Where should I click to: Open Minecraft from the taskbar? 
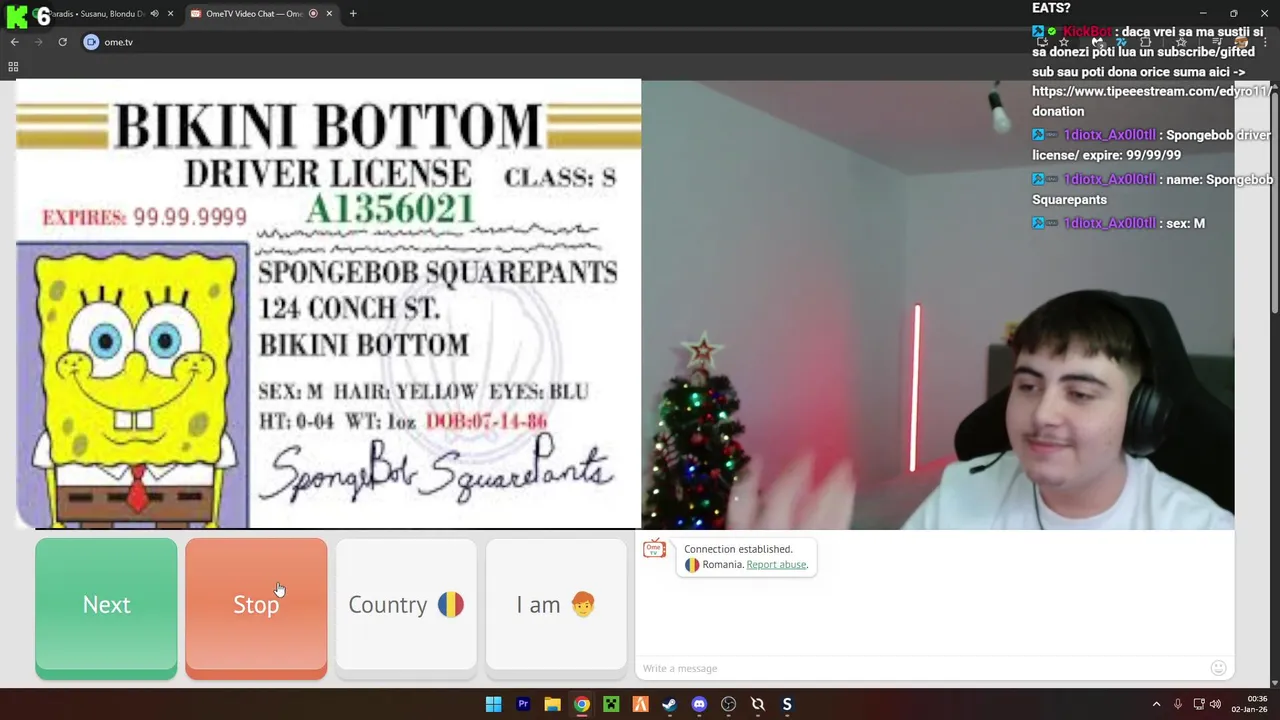[611, 704]
